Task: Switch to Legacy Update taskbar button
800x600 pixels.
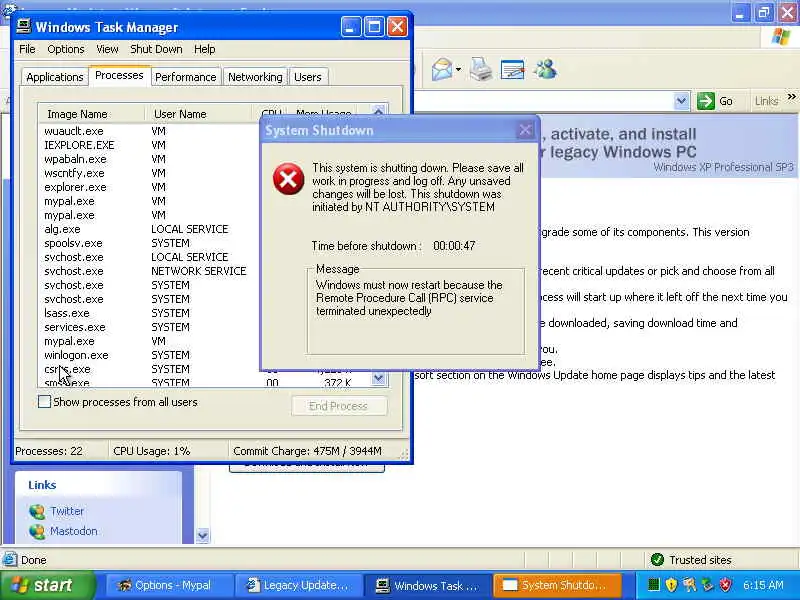Action: (x=299, y=585)
